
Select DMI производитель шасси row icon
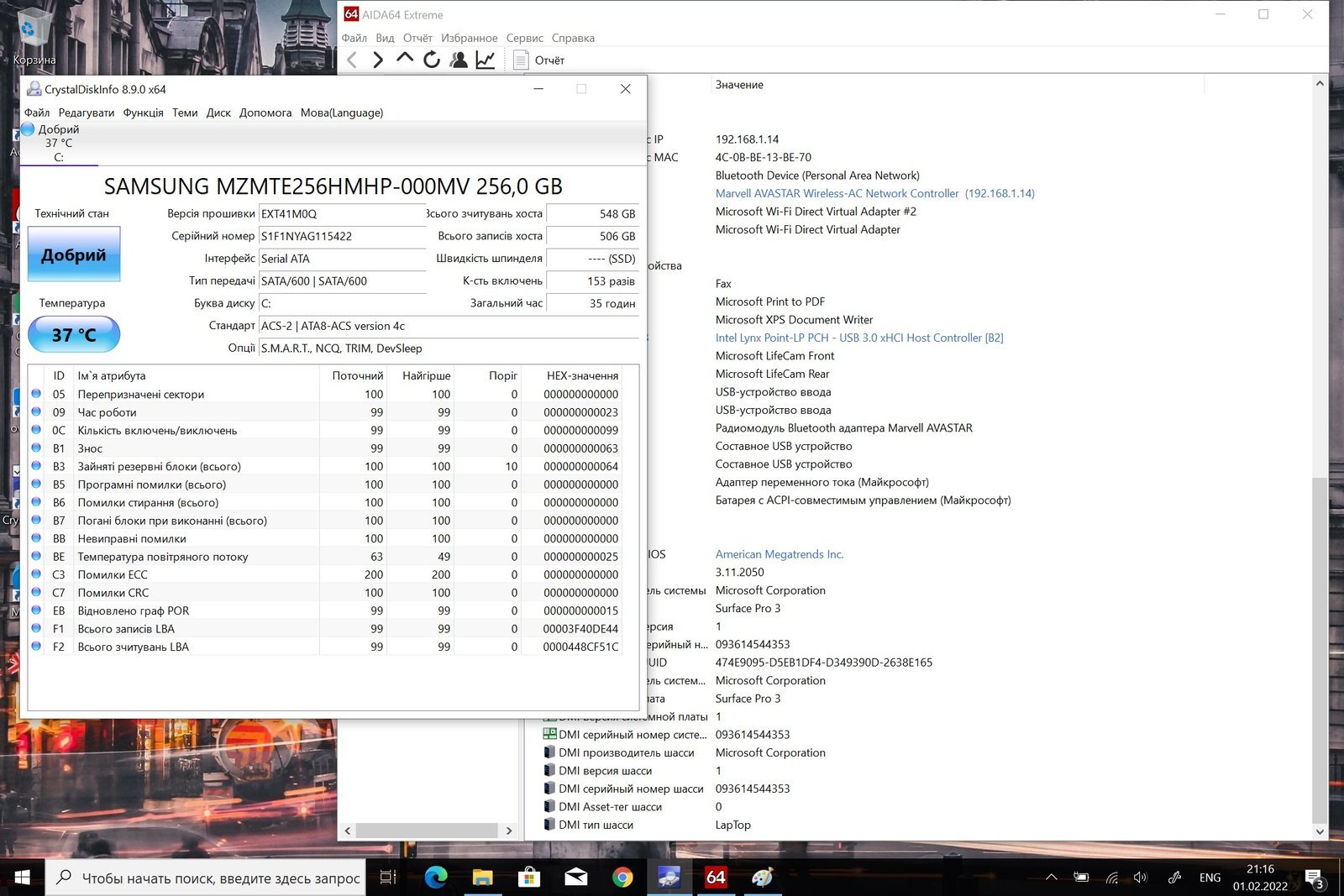tap(549, 752)
